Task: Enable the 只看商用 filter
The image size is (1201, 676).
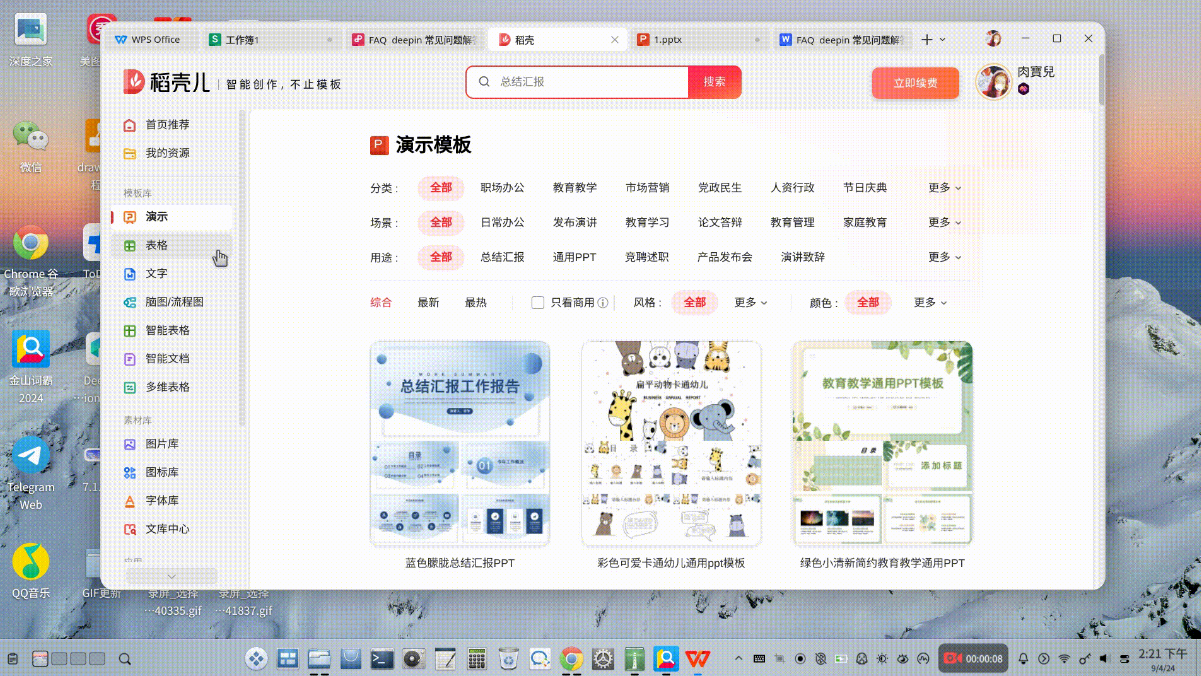Action: 538,302
